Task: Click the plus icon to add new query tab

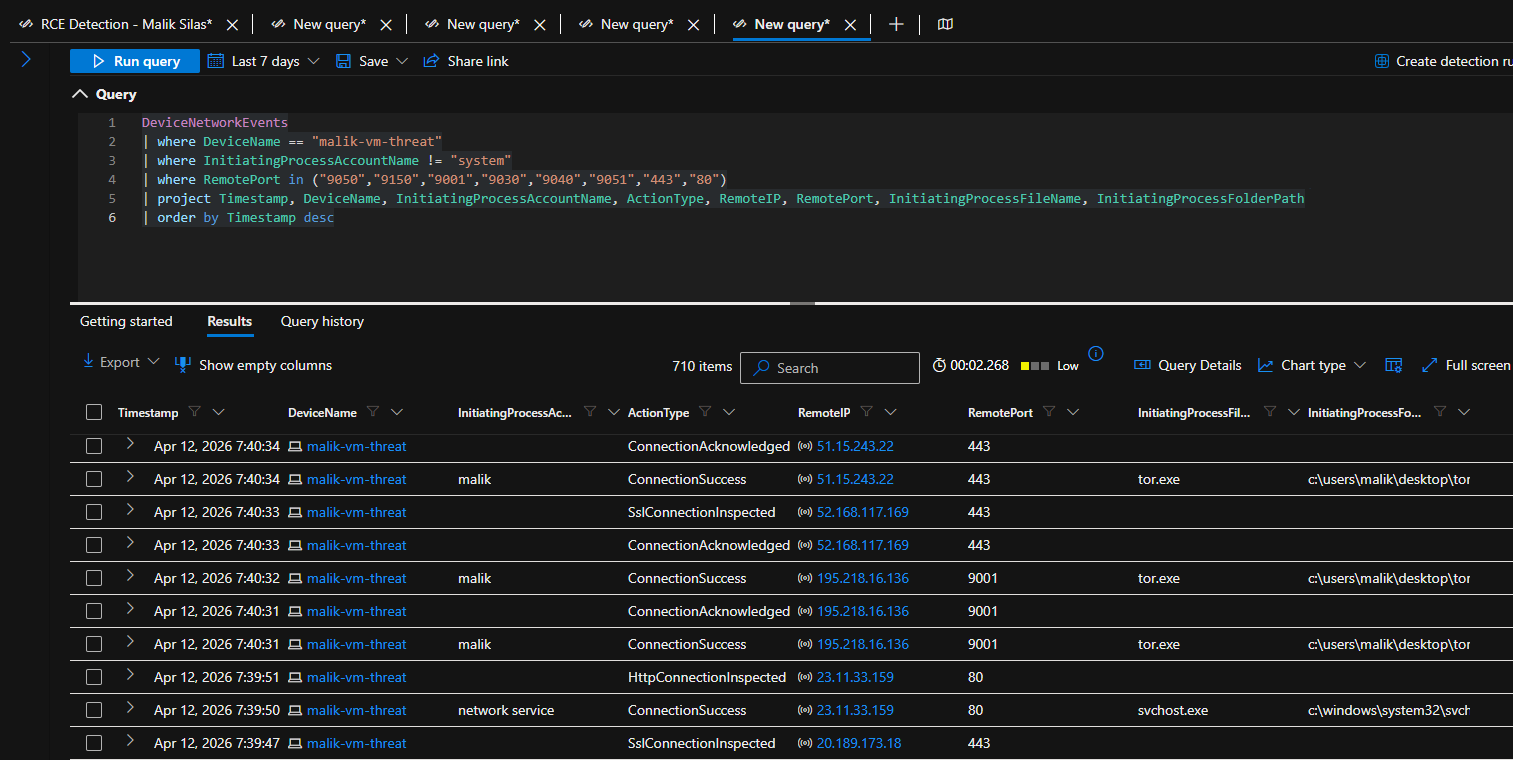Action: pyautogui.click(x=896, y=24)
